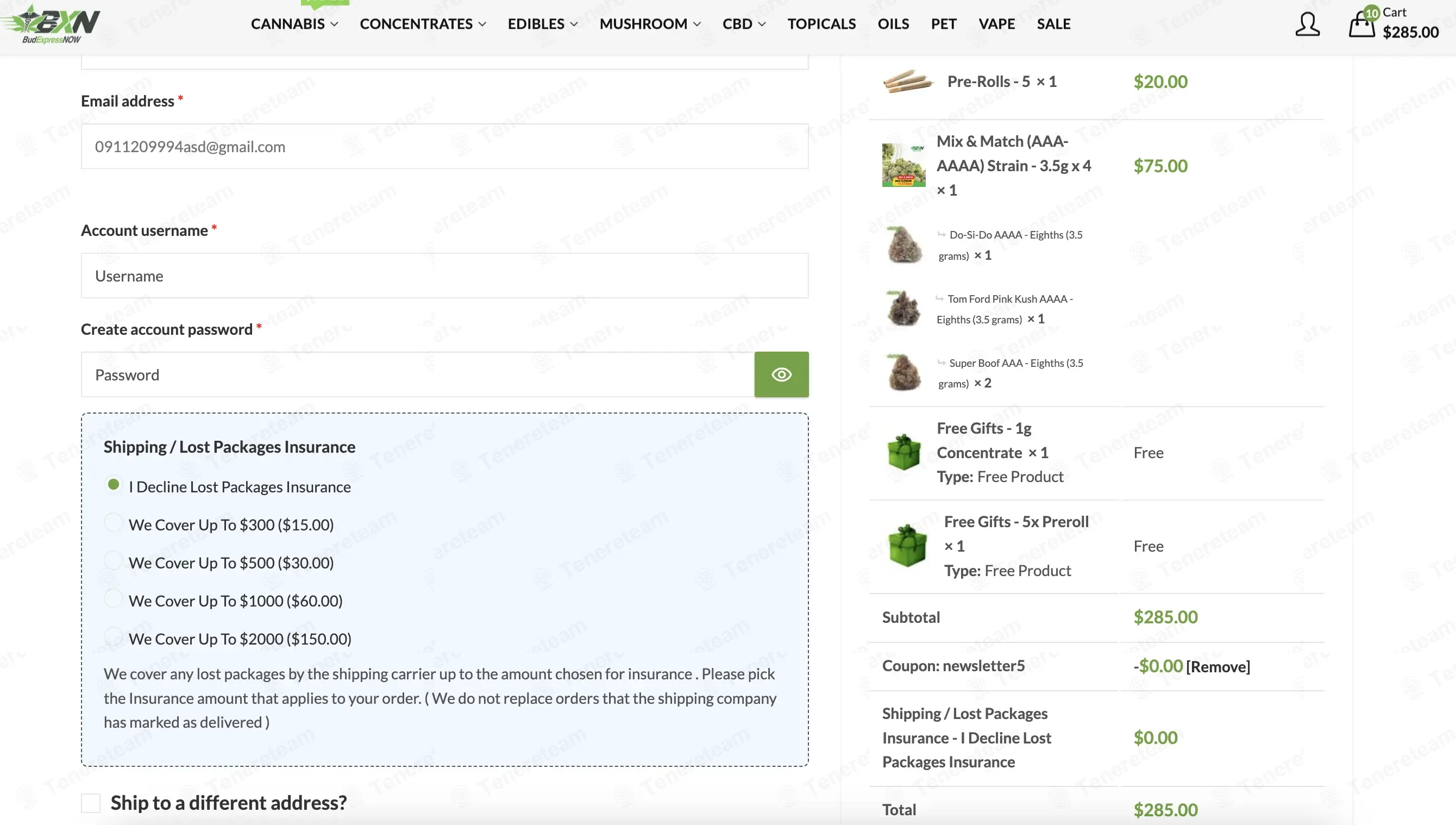Check Ship to a different address
1456x825 pixels.
[x=91, y=803]
